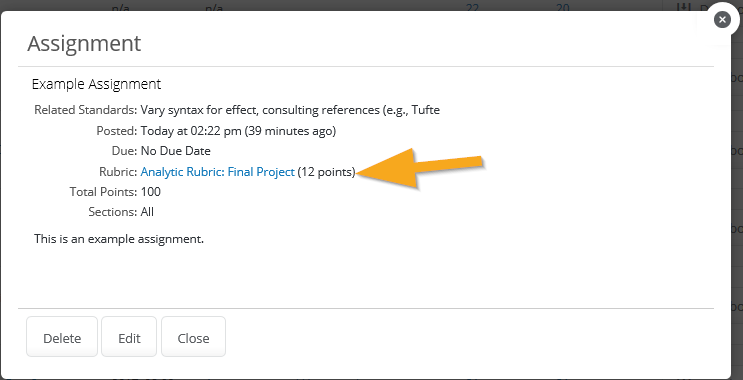Open the Edit button for the assignment

(129, 337)
